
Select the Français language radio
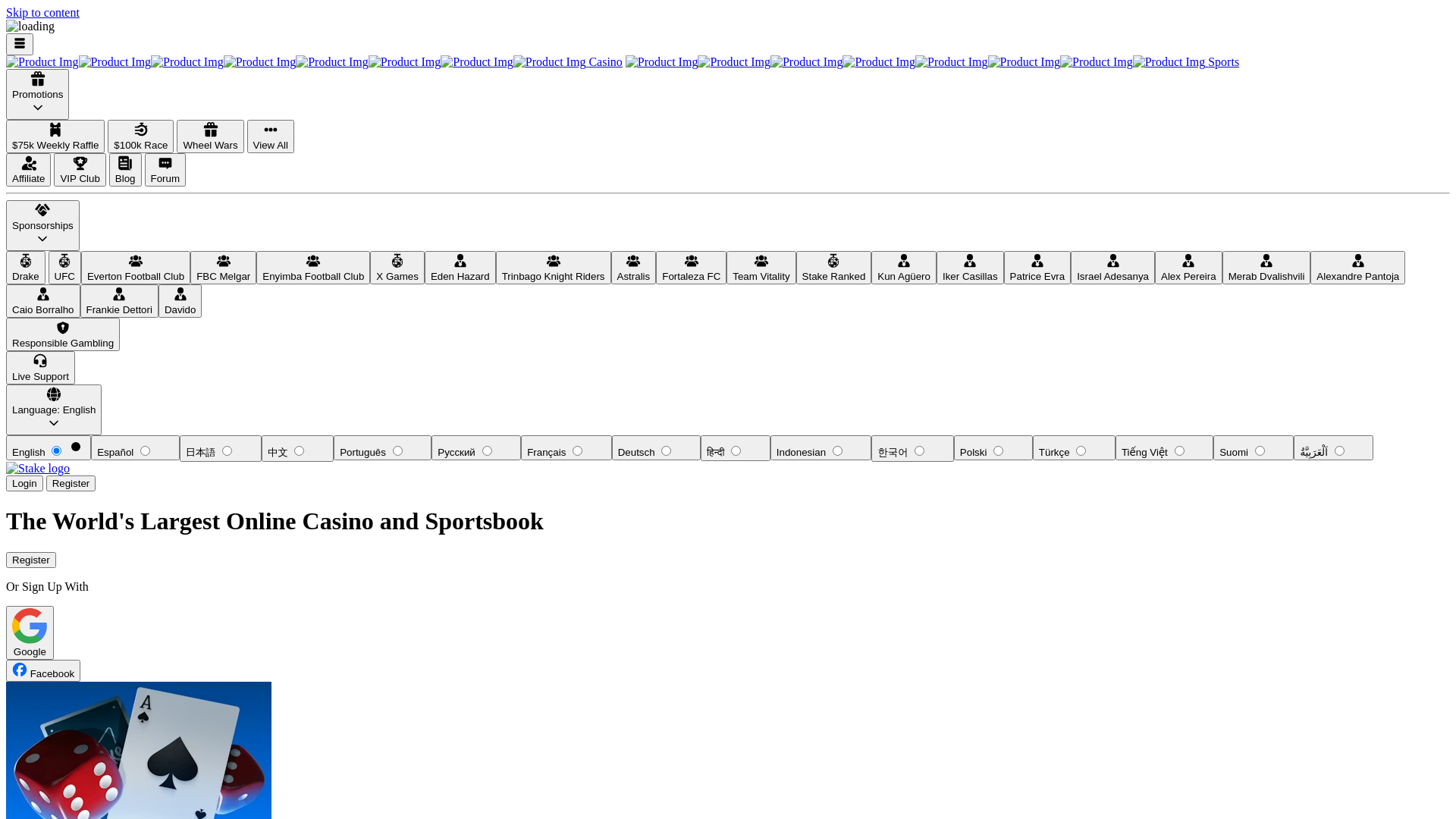577,451
